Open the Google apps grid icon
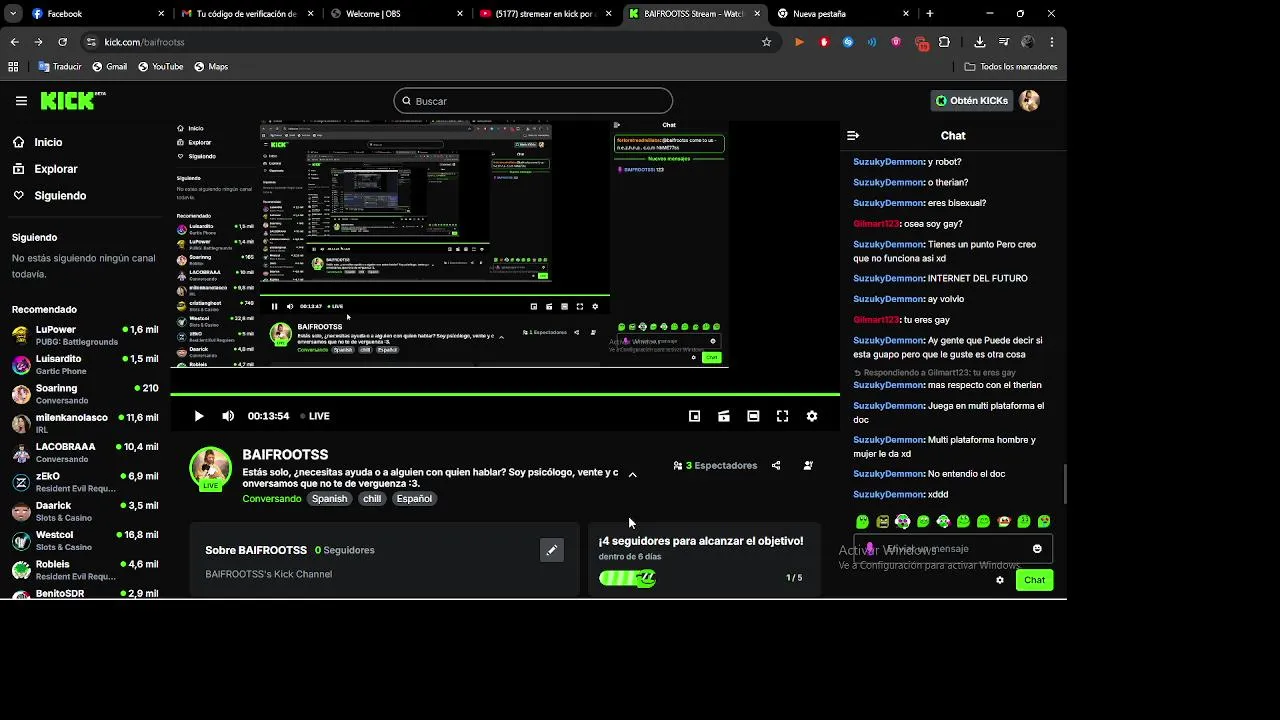1280x720 pixels. pyautogui.click(x=13, y=67)
